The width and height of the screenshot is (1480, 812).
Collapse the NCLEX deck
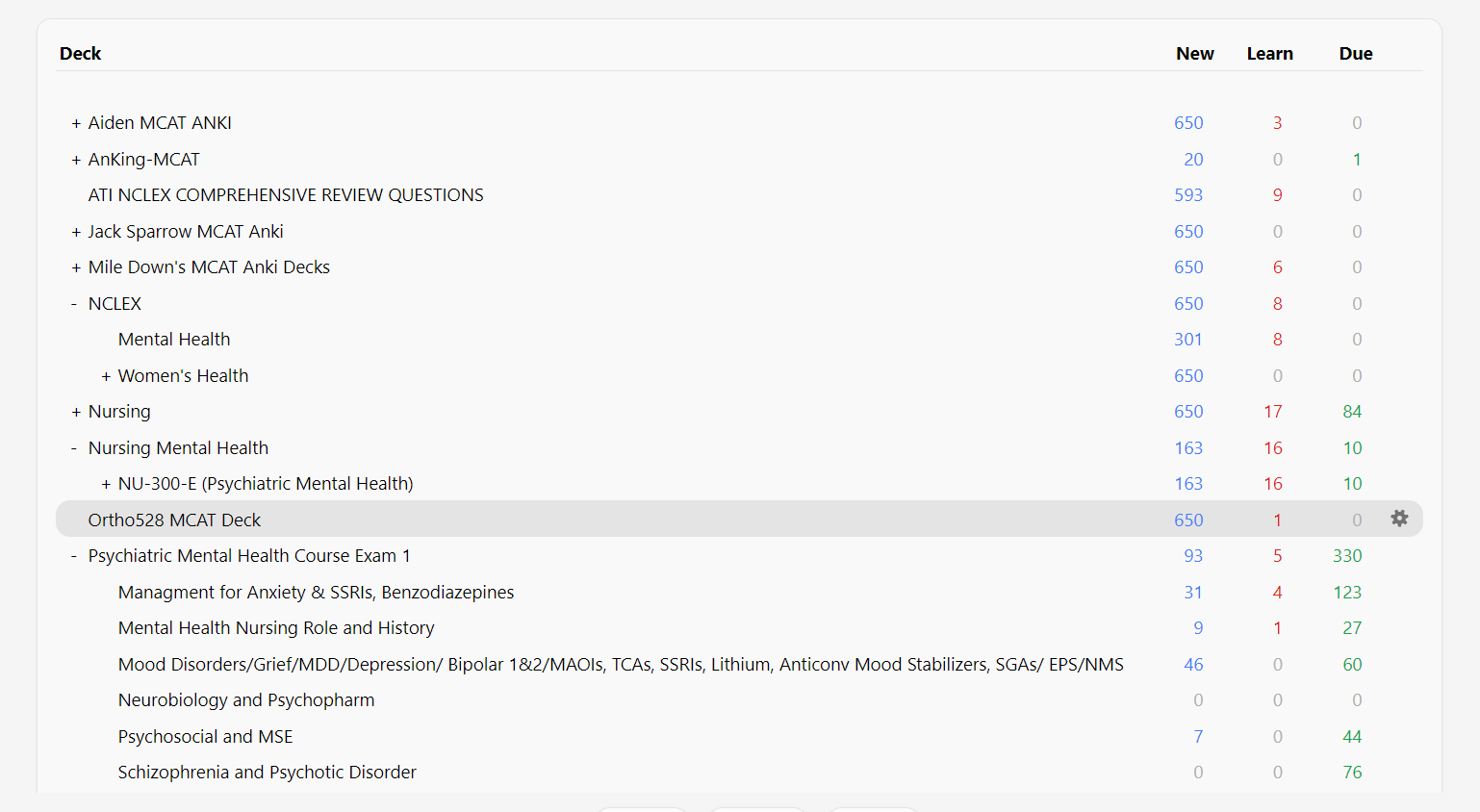74,304
